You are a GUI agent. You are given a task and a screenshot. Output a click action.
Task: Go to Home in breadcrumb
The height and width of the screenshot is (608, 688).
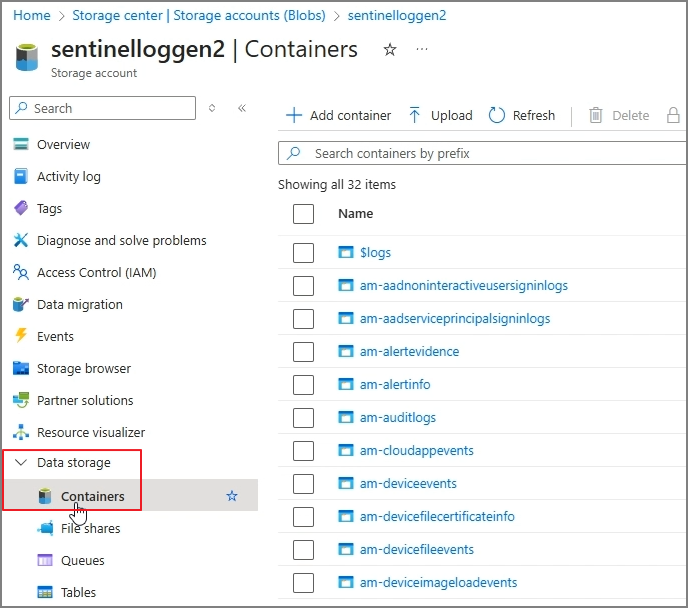[x=32, y=15]
